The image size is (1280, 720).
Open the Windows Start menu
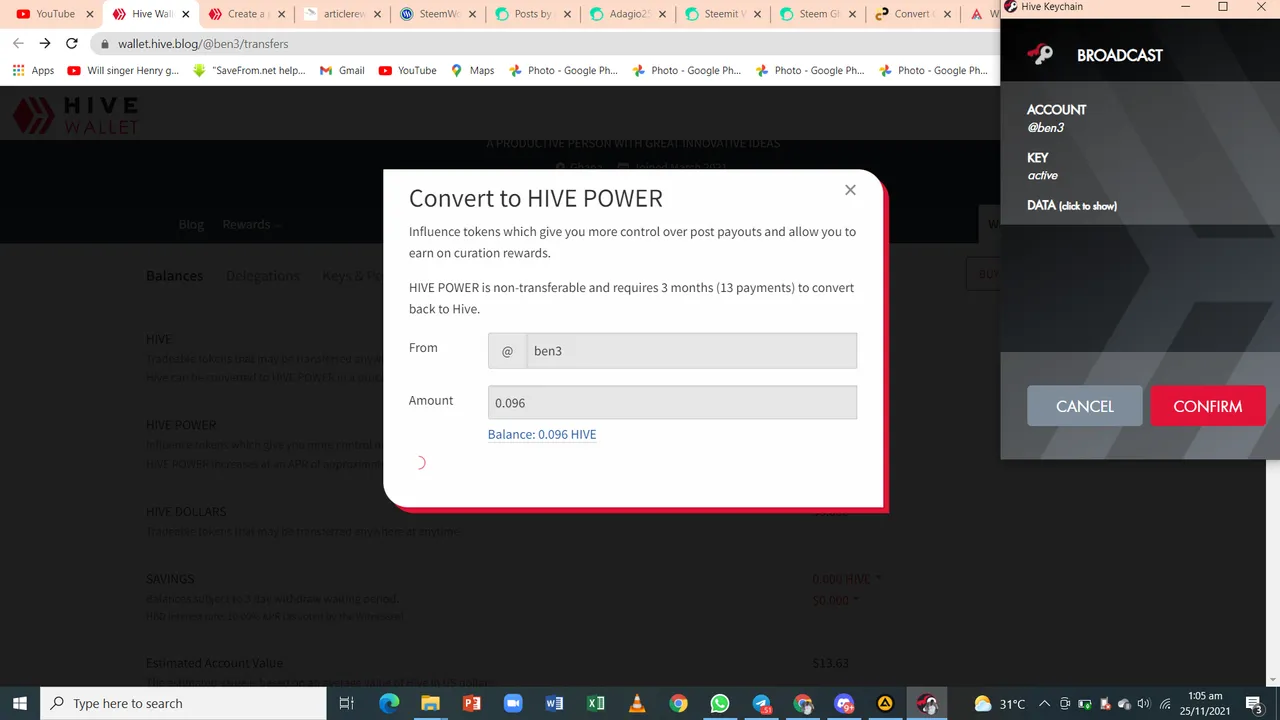(x=19, y=703)
